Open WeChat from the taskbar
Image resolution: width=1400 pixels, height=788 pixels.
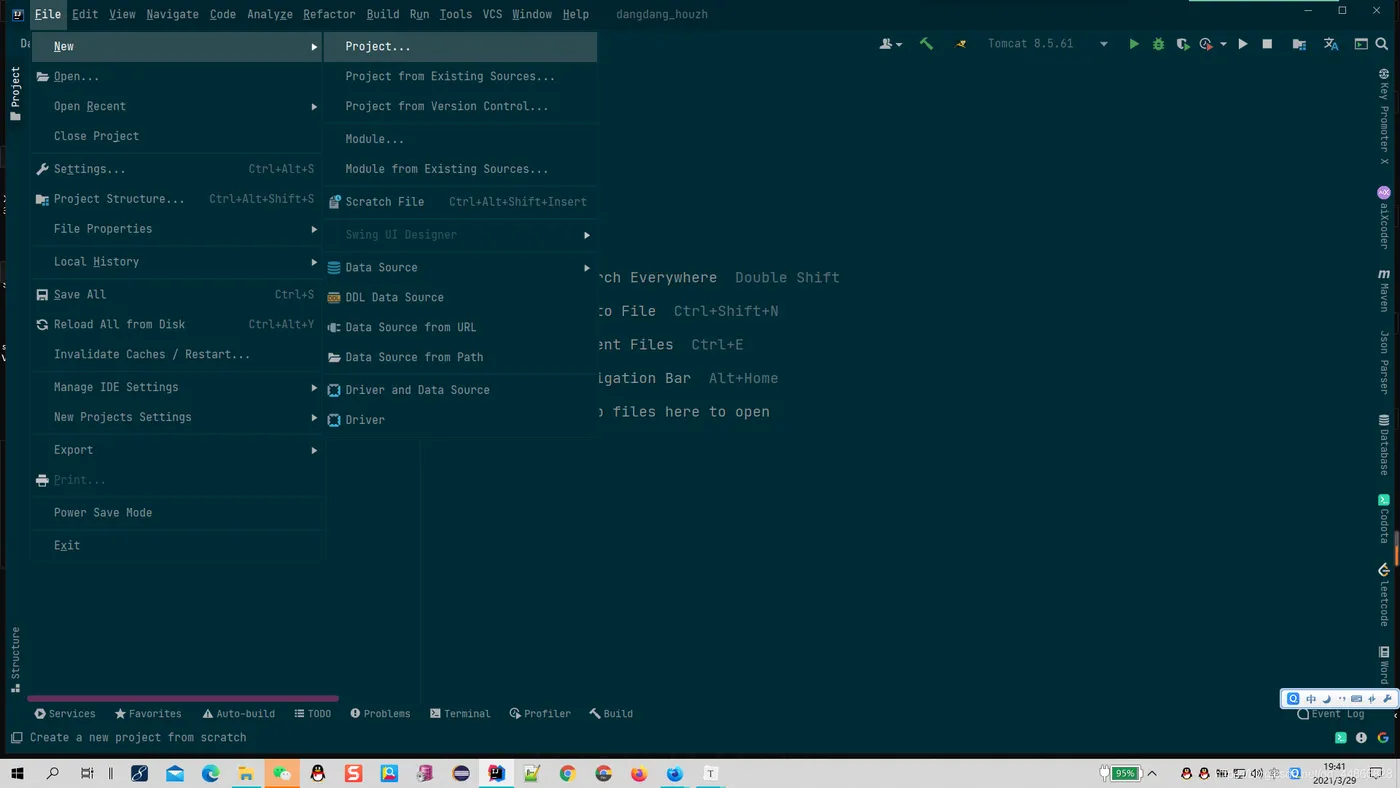(x=282, y=773)
